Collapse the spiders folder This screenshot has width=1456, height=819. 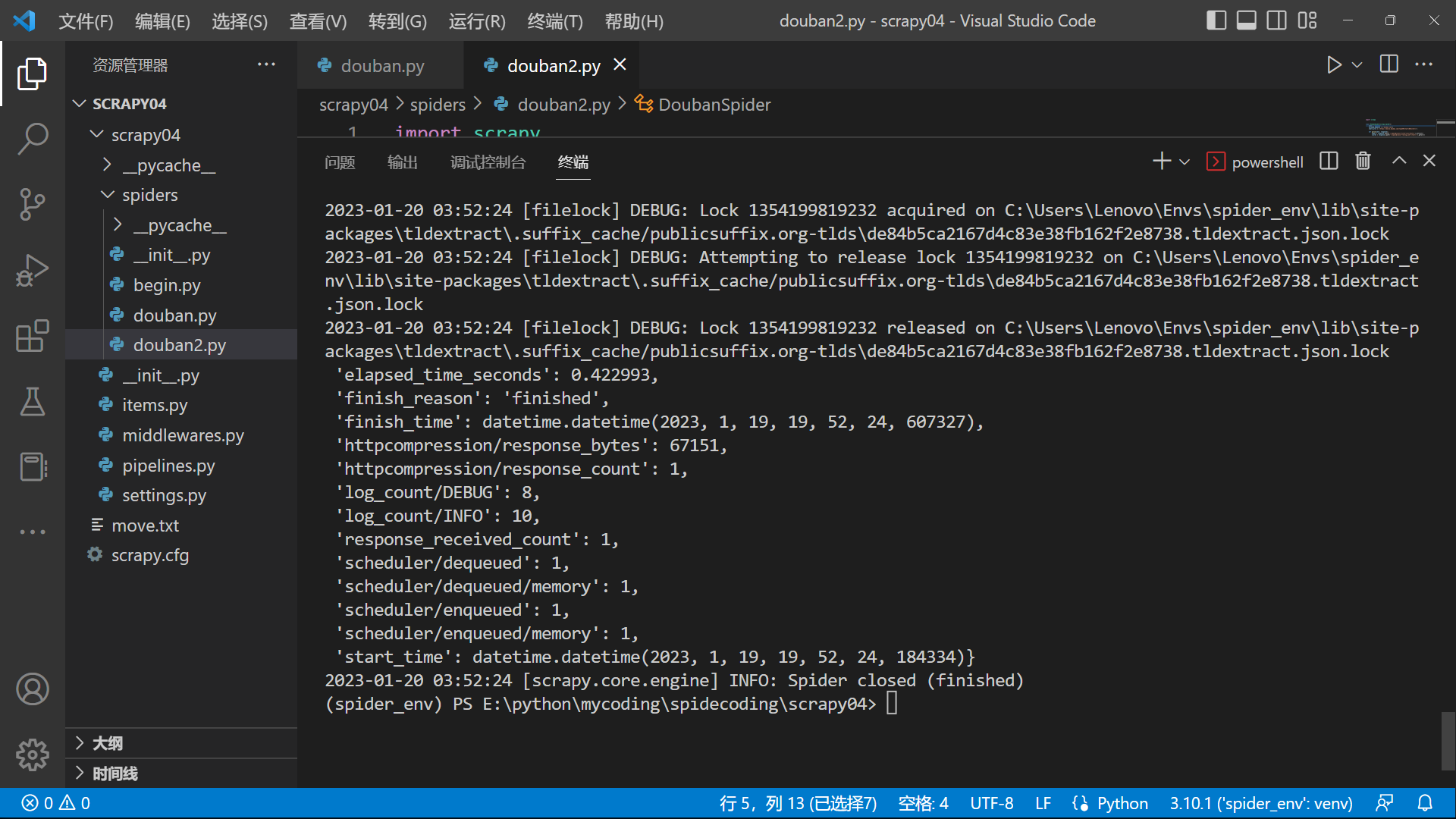click(108, 194)
